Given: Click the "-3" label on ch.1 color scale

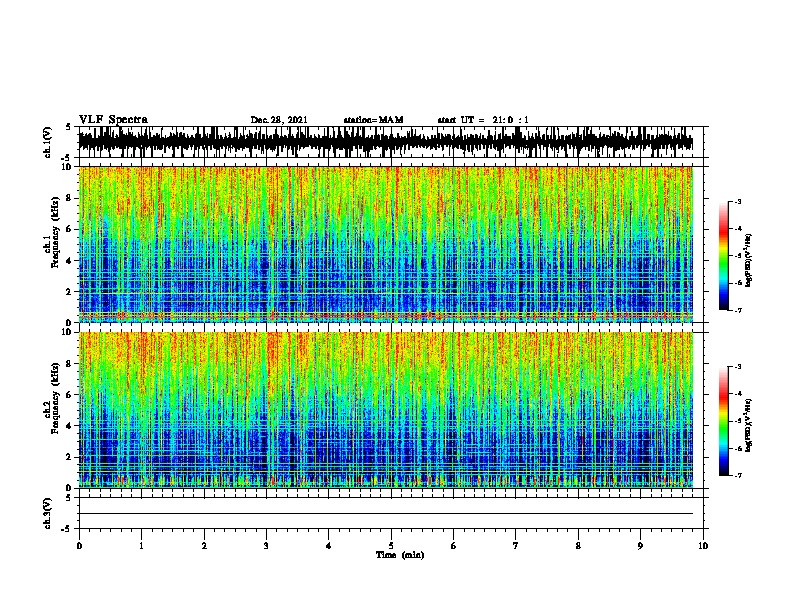Looking at the screenshot, I should point(738,201).
